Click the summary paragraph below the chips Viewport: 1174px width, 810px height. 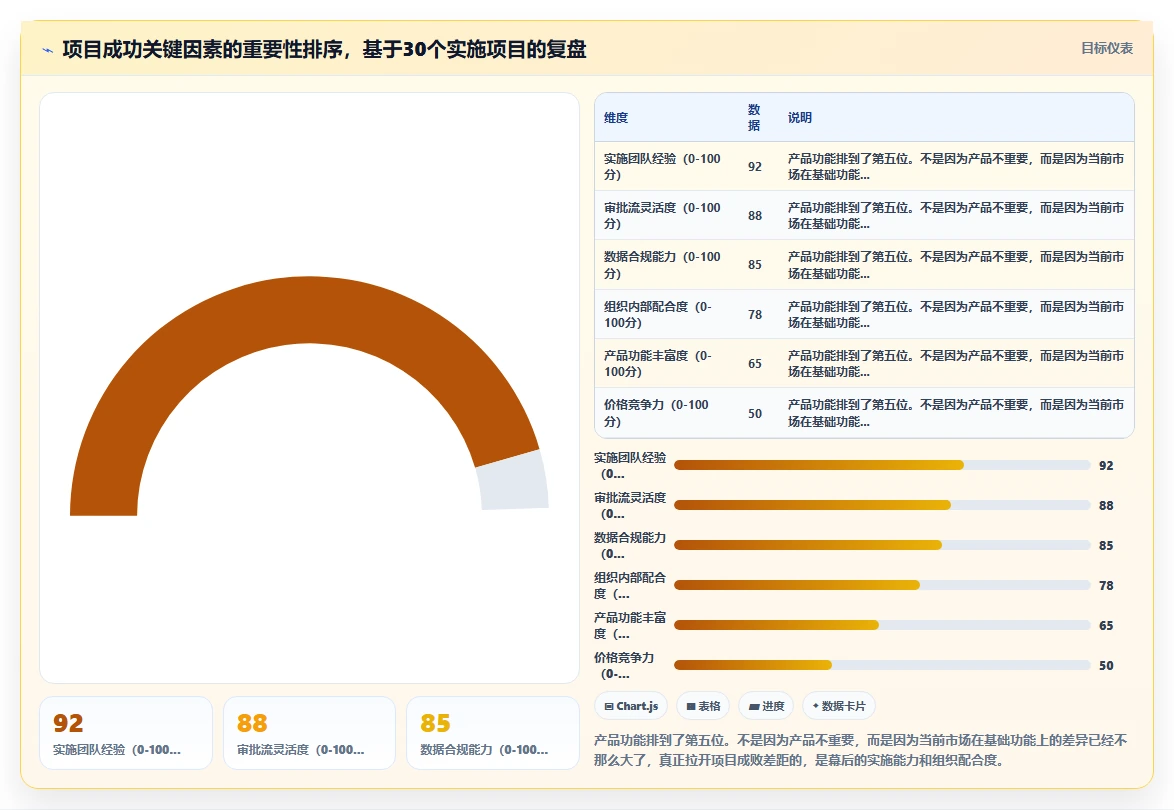(861, 750)
